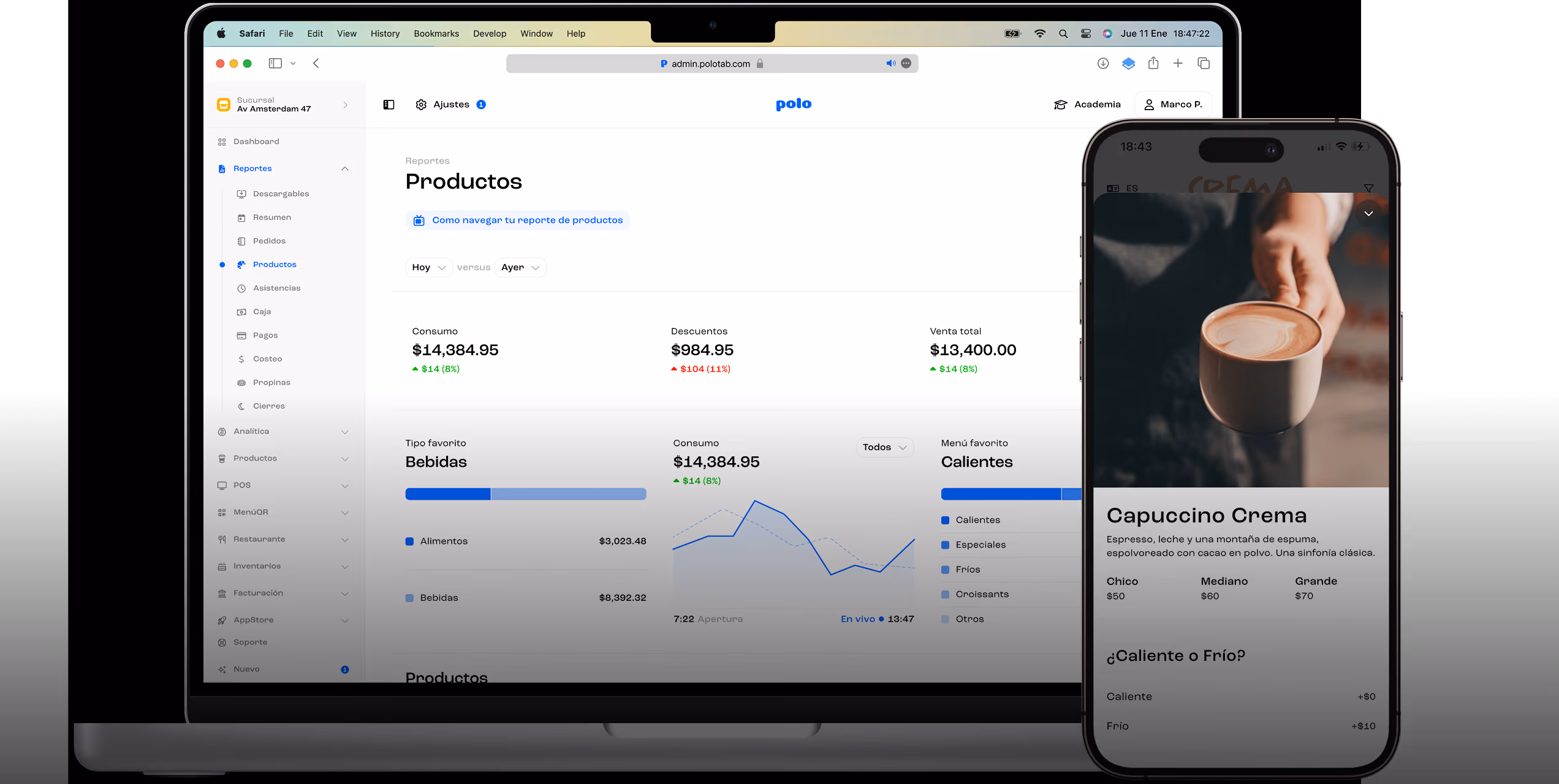Open Pedidos report in sidebar
Image resolution: width=1559 pixels, height=784 pixels.
coord(262,241)
